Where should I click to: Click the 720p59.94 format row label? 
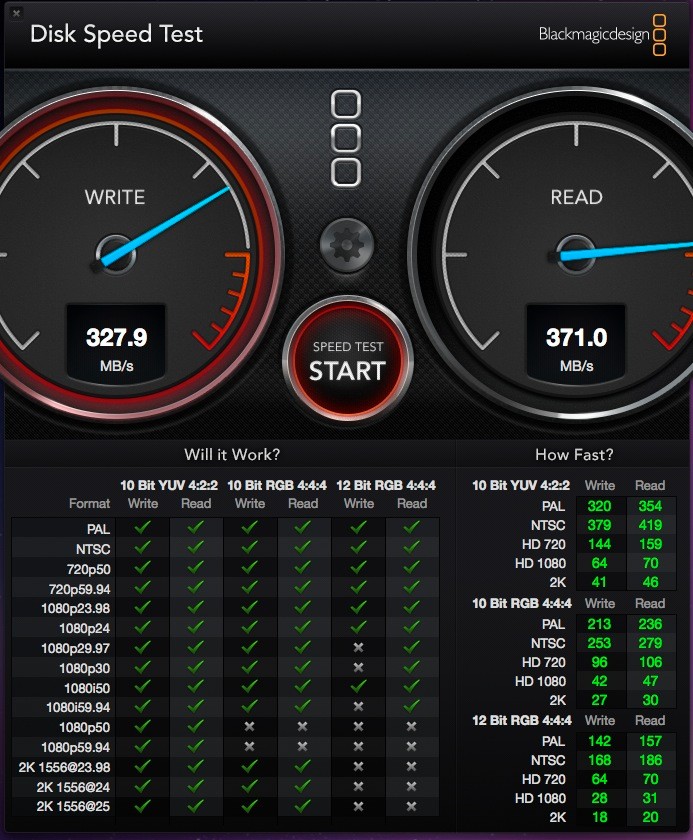click(79, 589)
